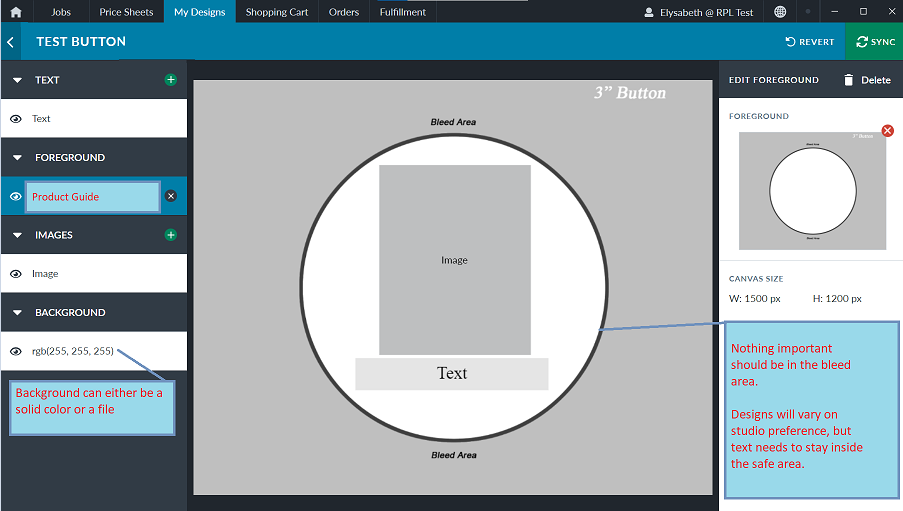Screen dimensions: 903x511
Task: Remove the Product Guide foreground layer
Action: [170, 197]
